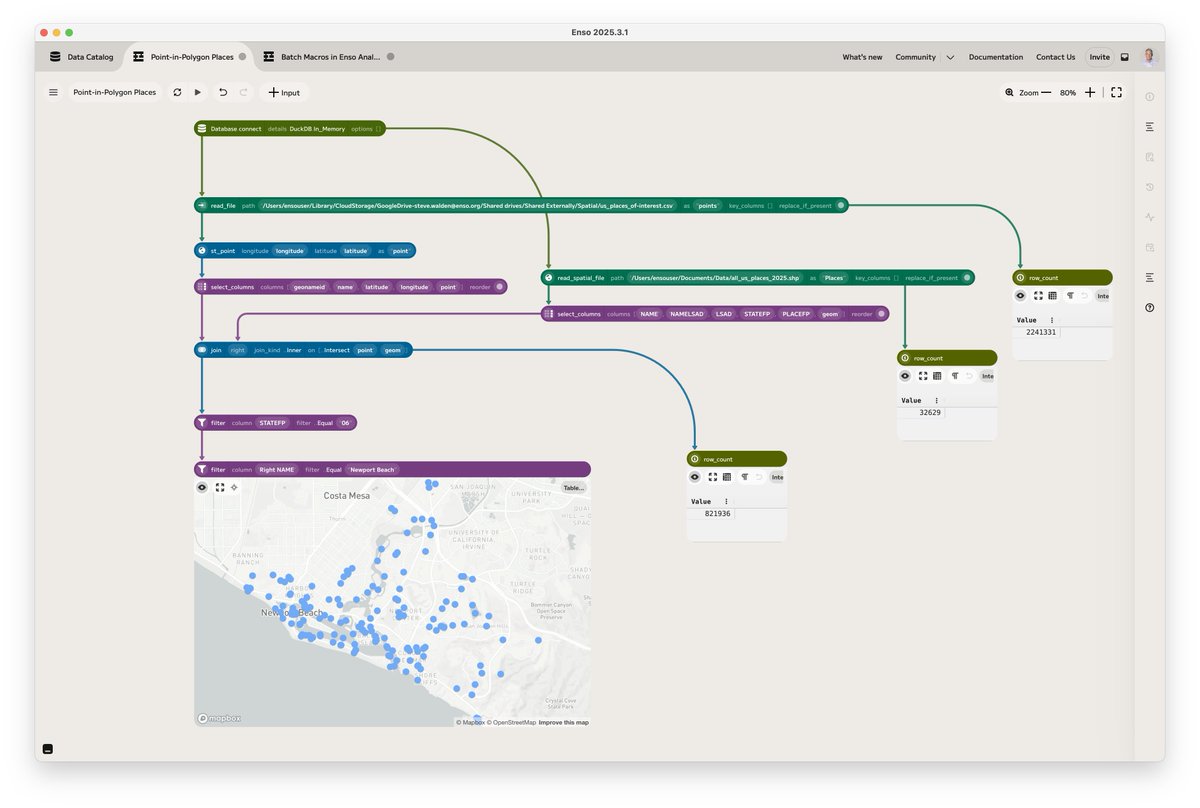Click the Improve this map link
Viewport: 1200px width, 808px height.
click(564, 722)
